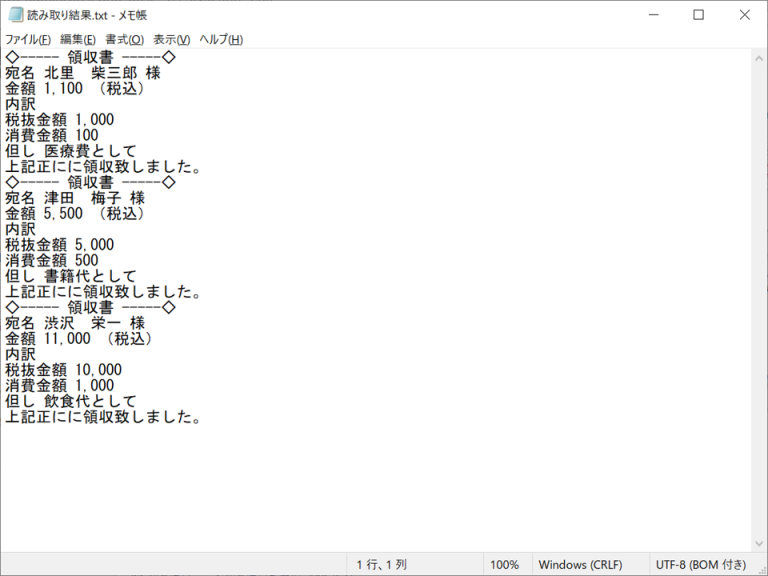Click the vertical scrollbar track
This screenshot has width=768, height=576.
coord(759,300)
